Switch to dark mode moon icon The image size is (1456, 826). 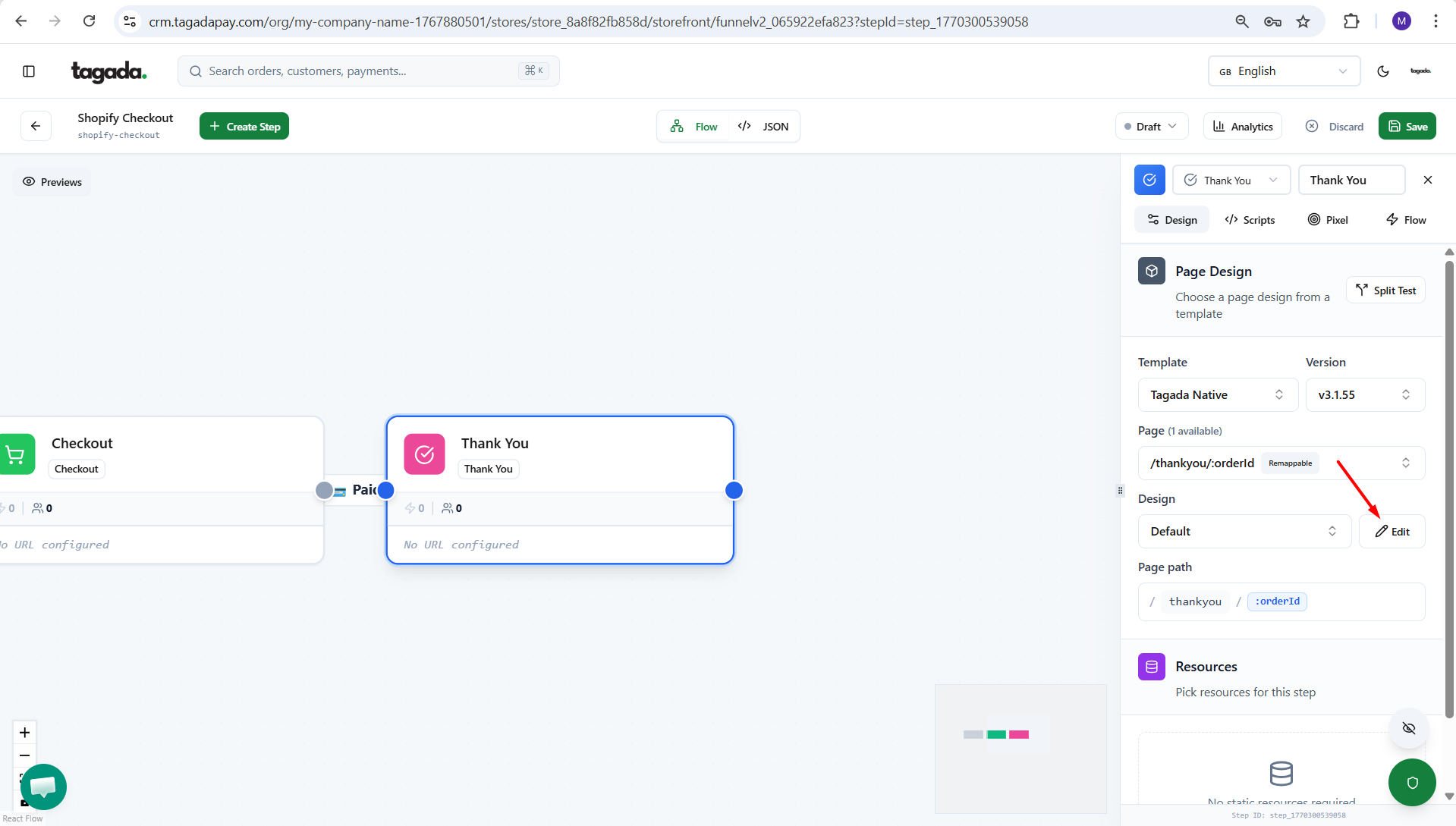point(1383,71)
